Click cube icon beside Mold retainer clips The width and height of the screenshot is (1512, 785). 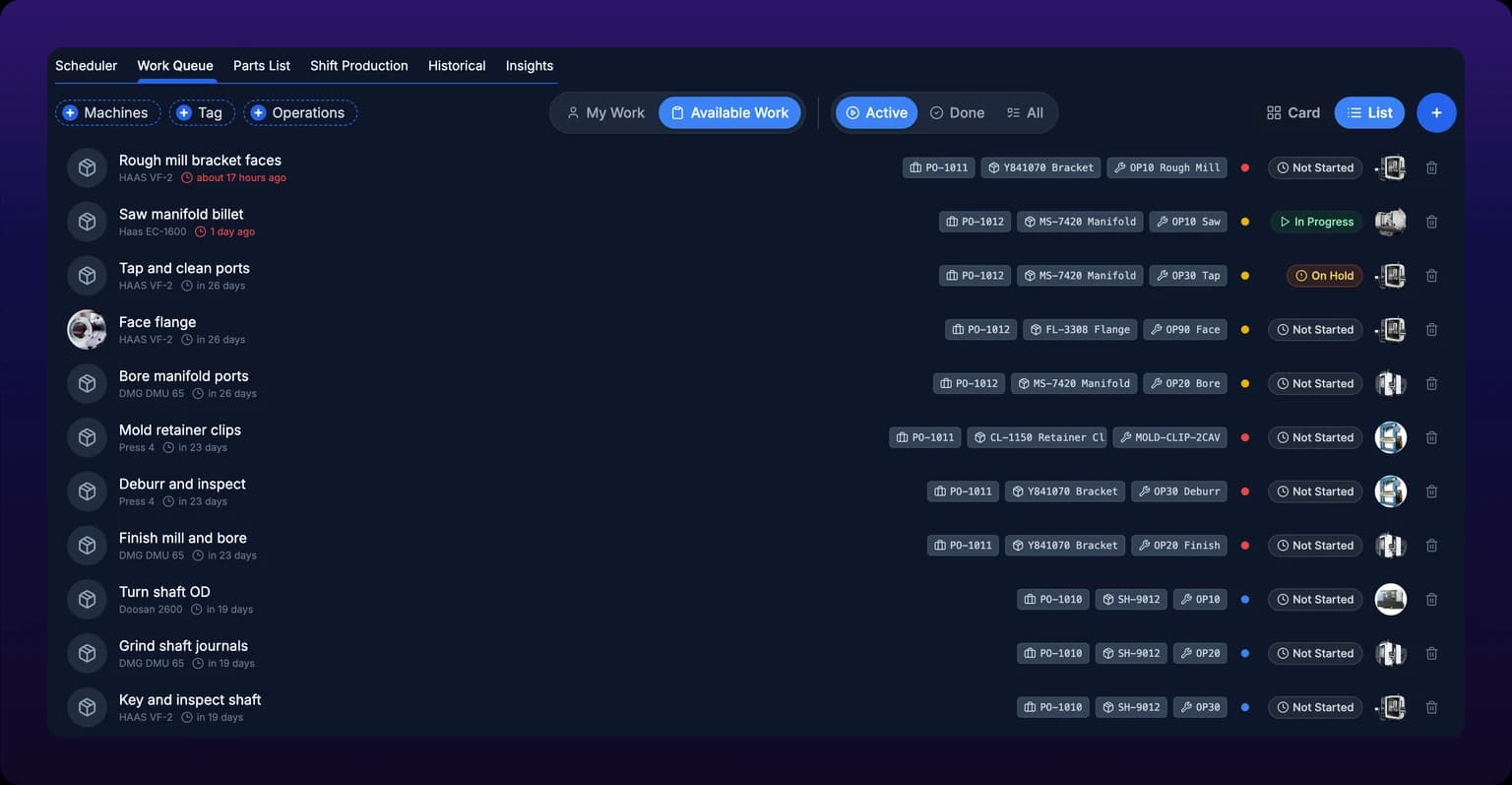pyautogui.click(x=87, y=437)
